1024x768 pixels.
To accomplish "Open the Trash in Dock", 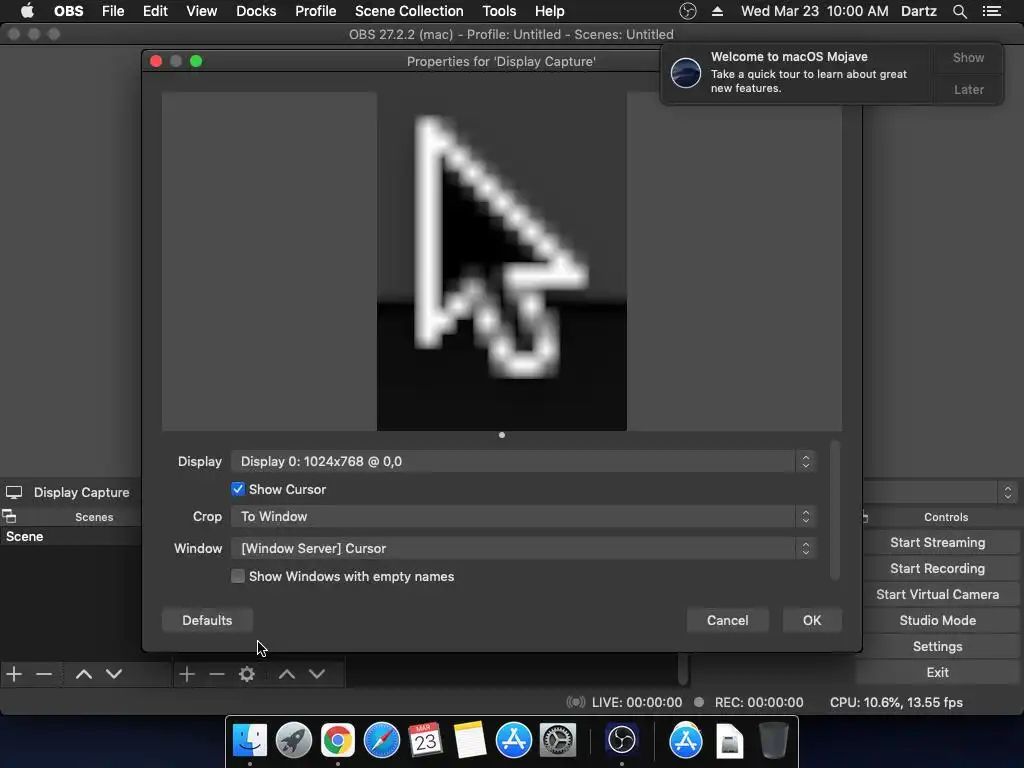I will (x=774, y=740).
